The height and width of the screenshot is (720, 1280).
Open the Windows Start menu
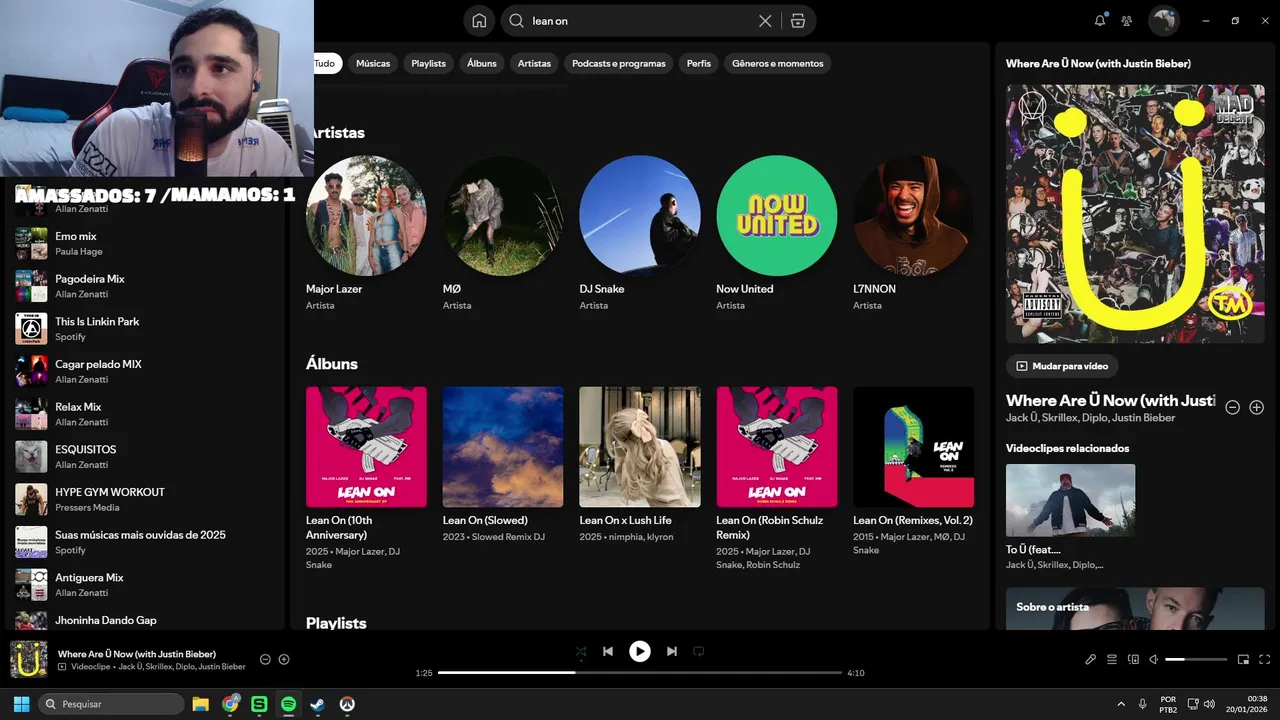[21, 704]
